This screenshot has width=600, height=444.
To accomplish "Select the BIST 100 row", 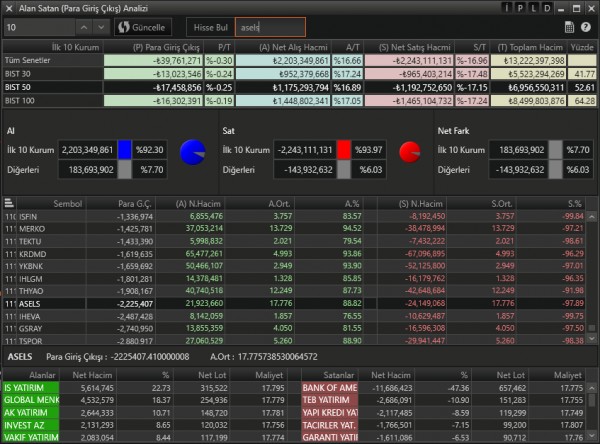I will (x=300, y=101).
